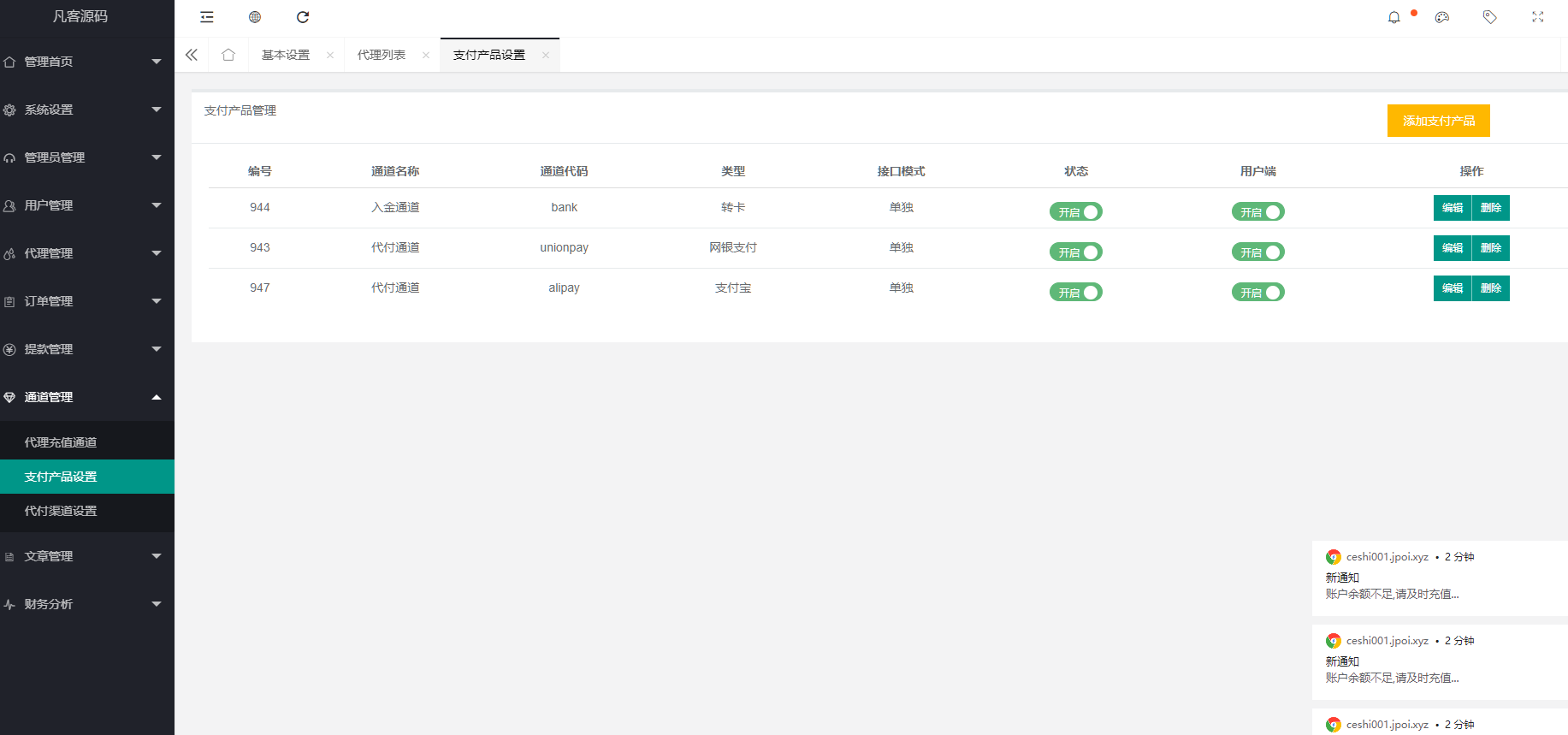Open 支付产品设置 submenu item
1568x735 pixels.
87,477
